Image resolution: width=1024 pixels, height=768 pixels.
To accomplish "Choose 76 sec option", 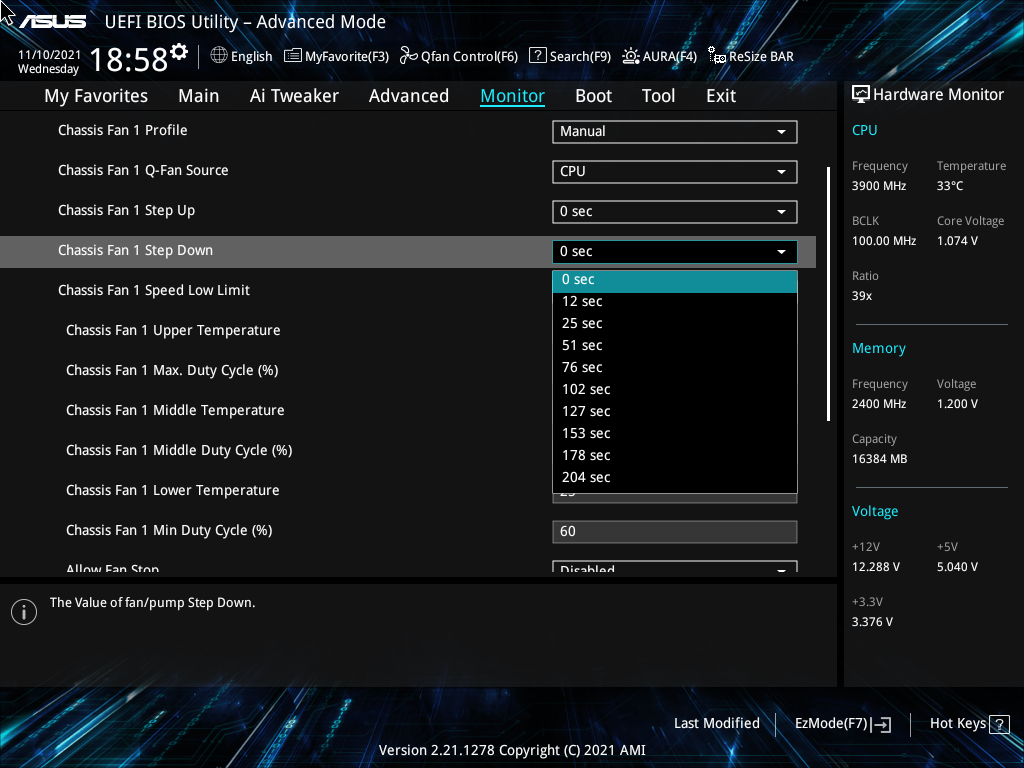I will (x=675, y=368).
